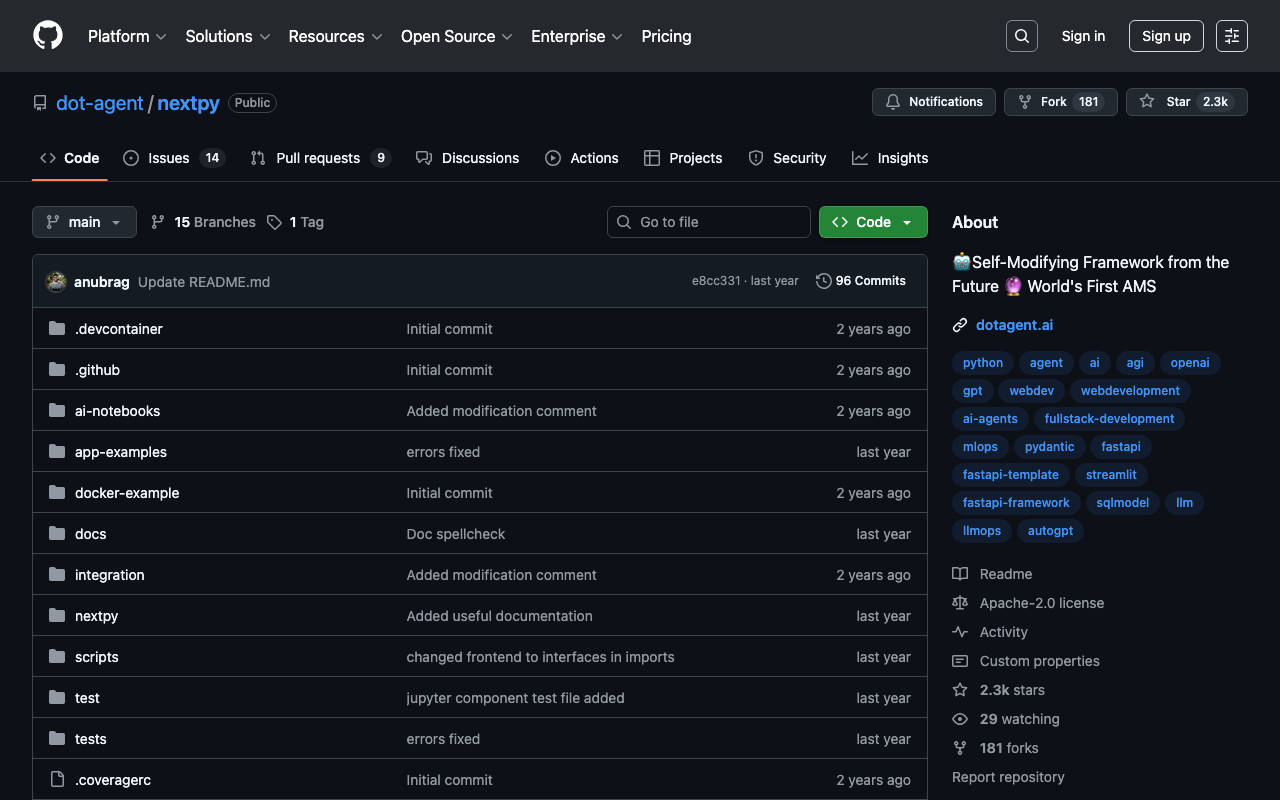Click the anubrag avatar thumbnail
Screen dimensions: 1280x800
(56, 282)
